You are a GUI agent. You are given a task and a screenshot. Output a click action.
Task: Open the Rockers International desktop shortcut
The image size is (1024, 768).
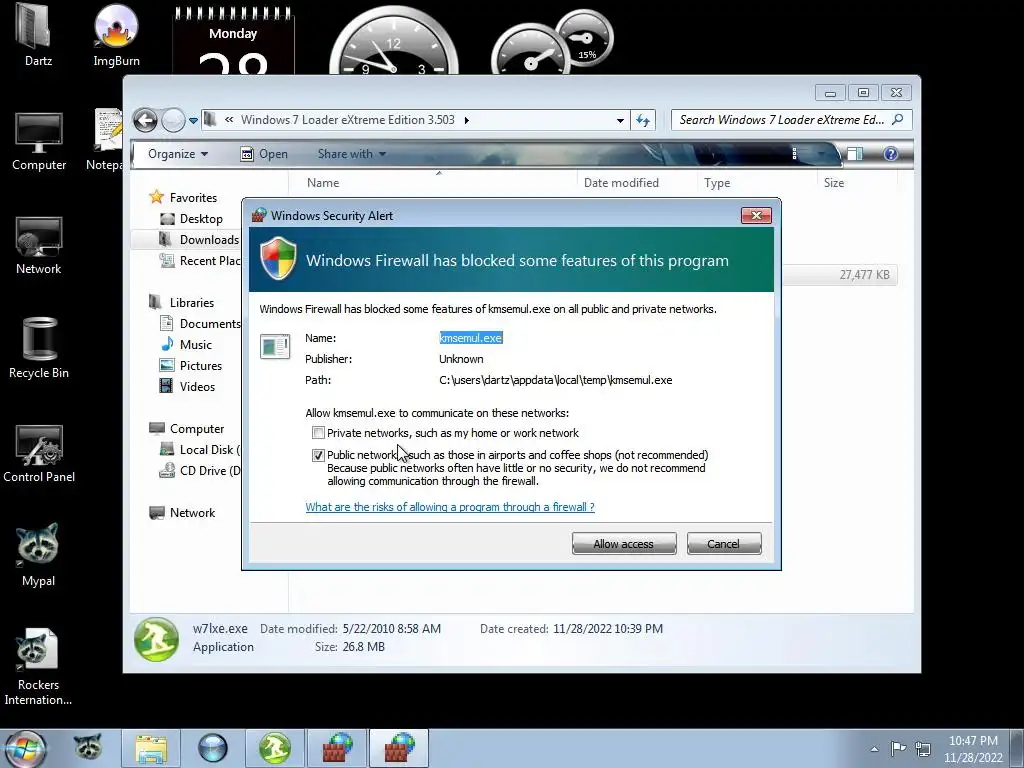point(38,667)
